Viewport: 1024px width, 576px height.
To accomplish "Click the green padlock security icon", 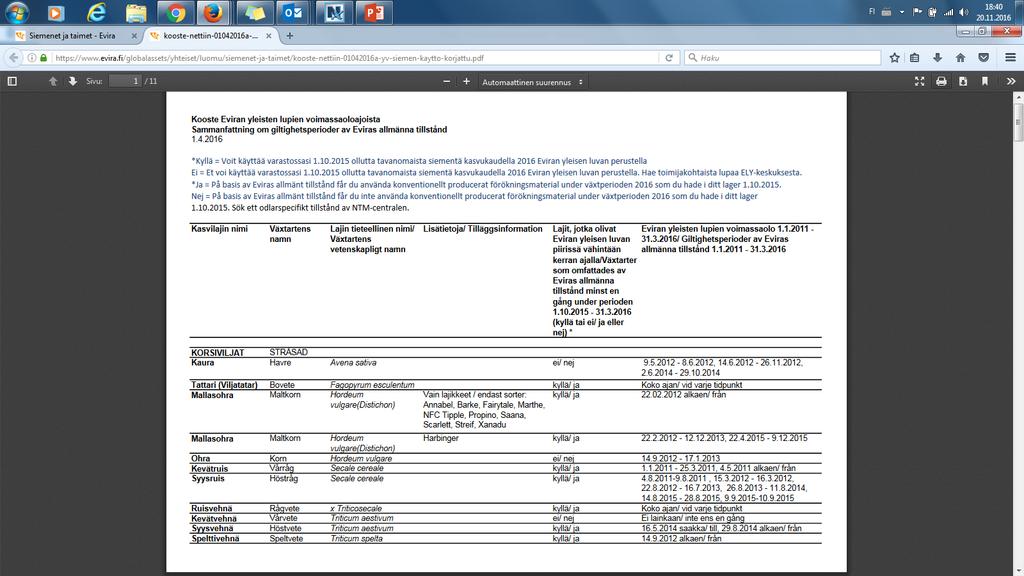I will [44, 57].
